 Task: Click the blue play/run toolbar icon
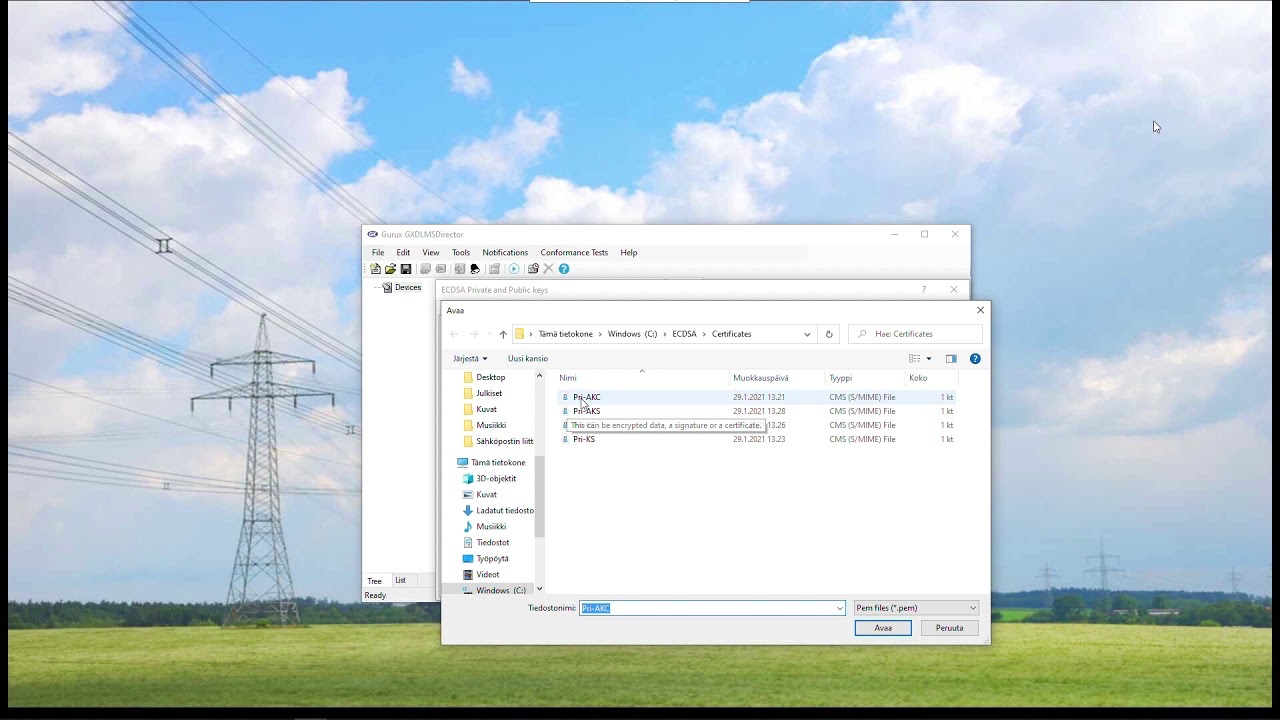514,269
